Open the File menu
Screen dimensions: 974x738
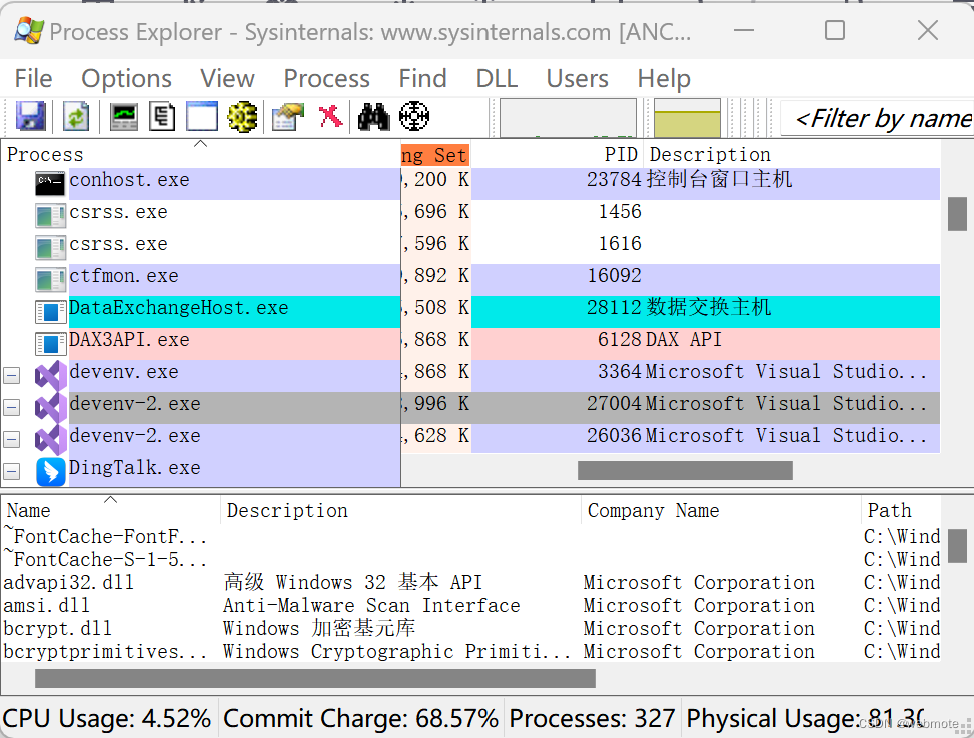(34, 79)
